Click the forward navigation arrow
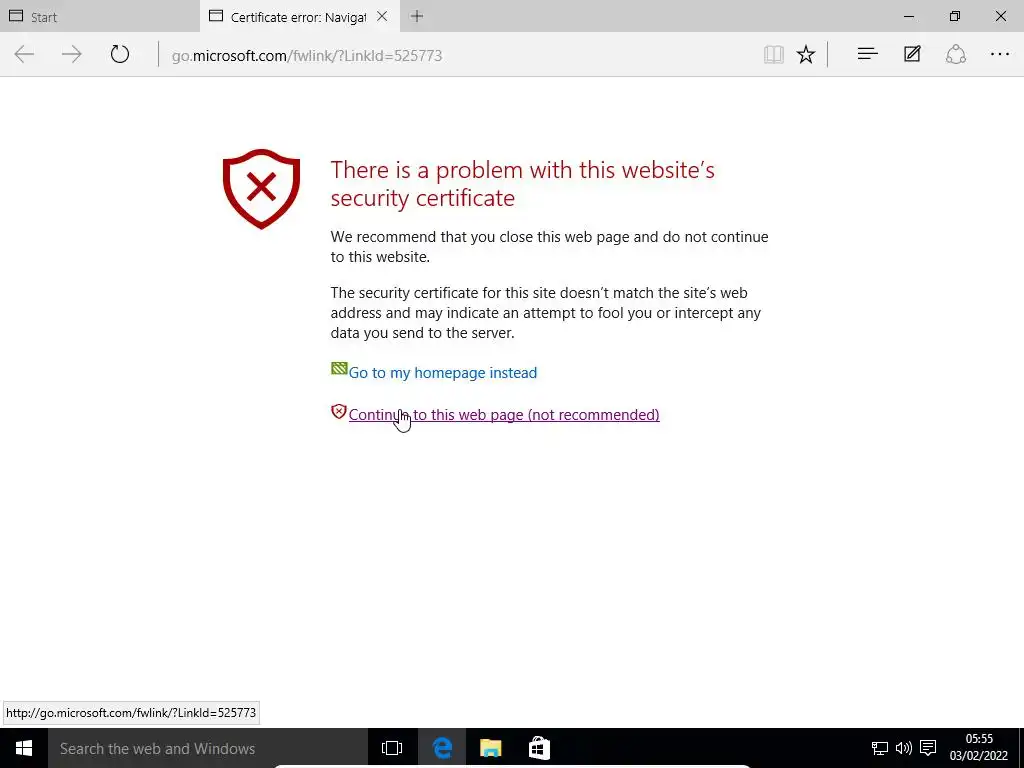 point(72,54)
